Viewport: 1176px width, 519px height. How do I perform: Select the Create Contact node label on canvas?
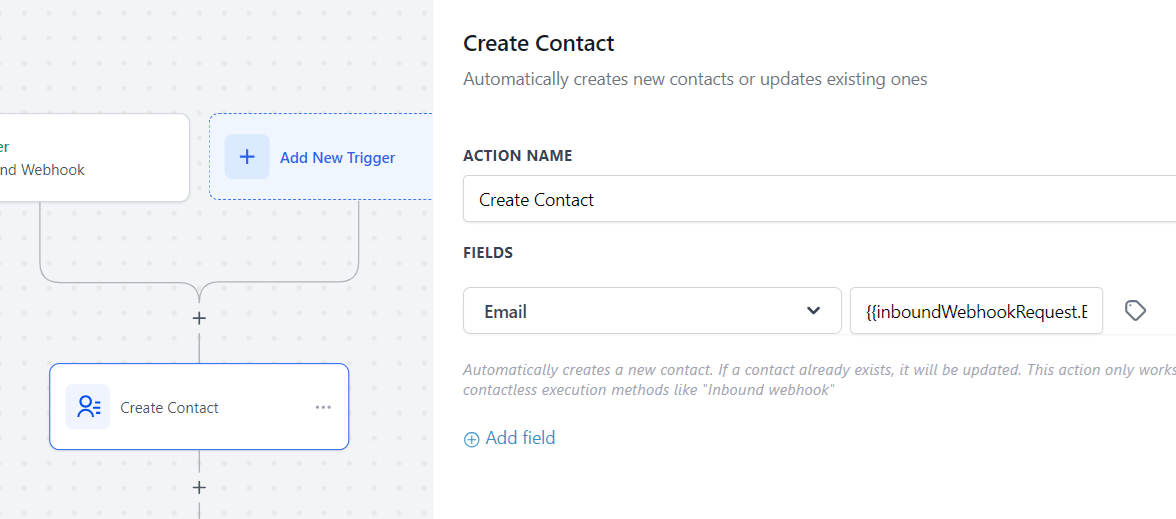pos(169,407)
